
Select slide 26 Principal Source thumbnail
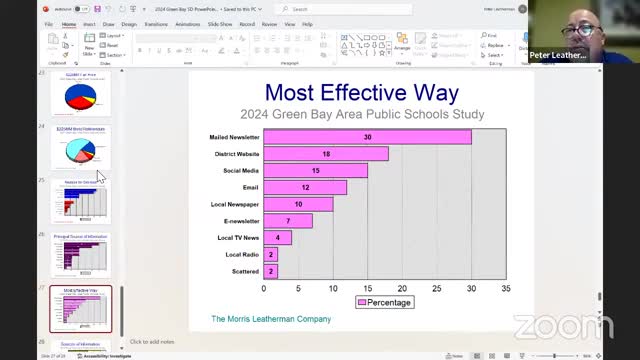tap(81, 255)
